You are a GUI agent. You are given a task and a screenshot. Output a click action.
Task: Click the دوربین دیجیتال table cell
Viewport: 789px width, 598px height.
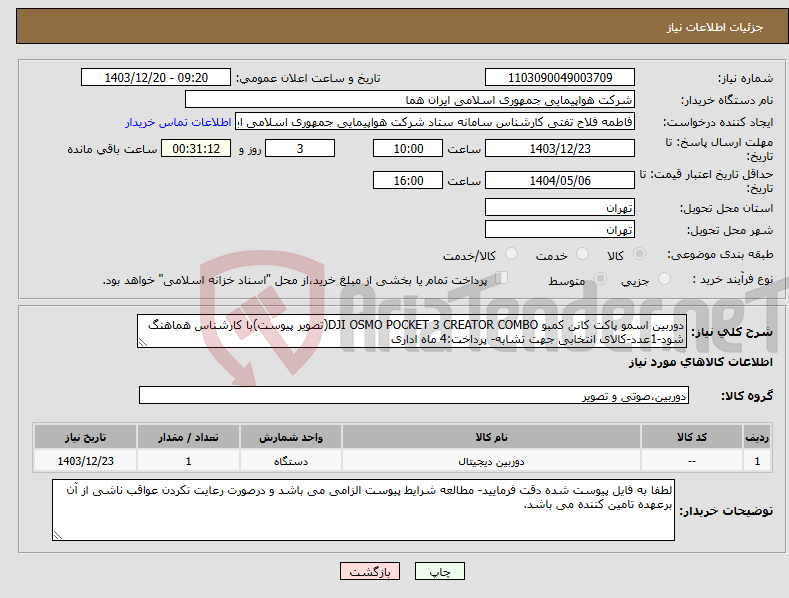(491, 461)
